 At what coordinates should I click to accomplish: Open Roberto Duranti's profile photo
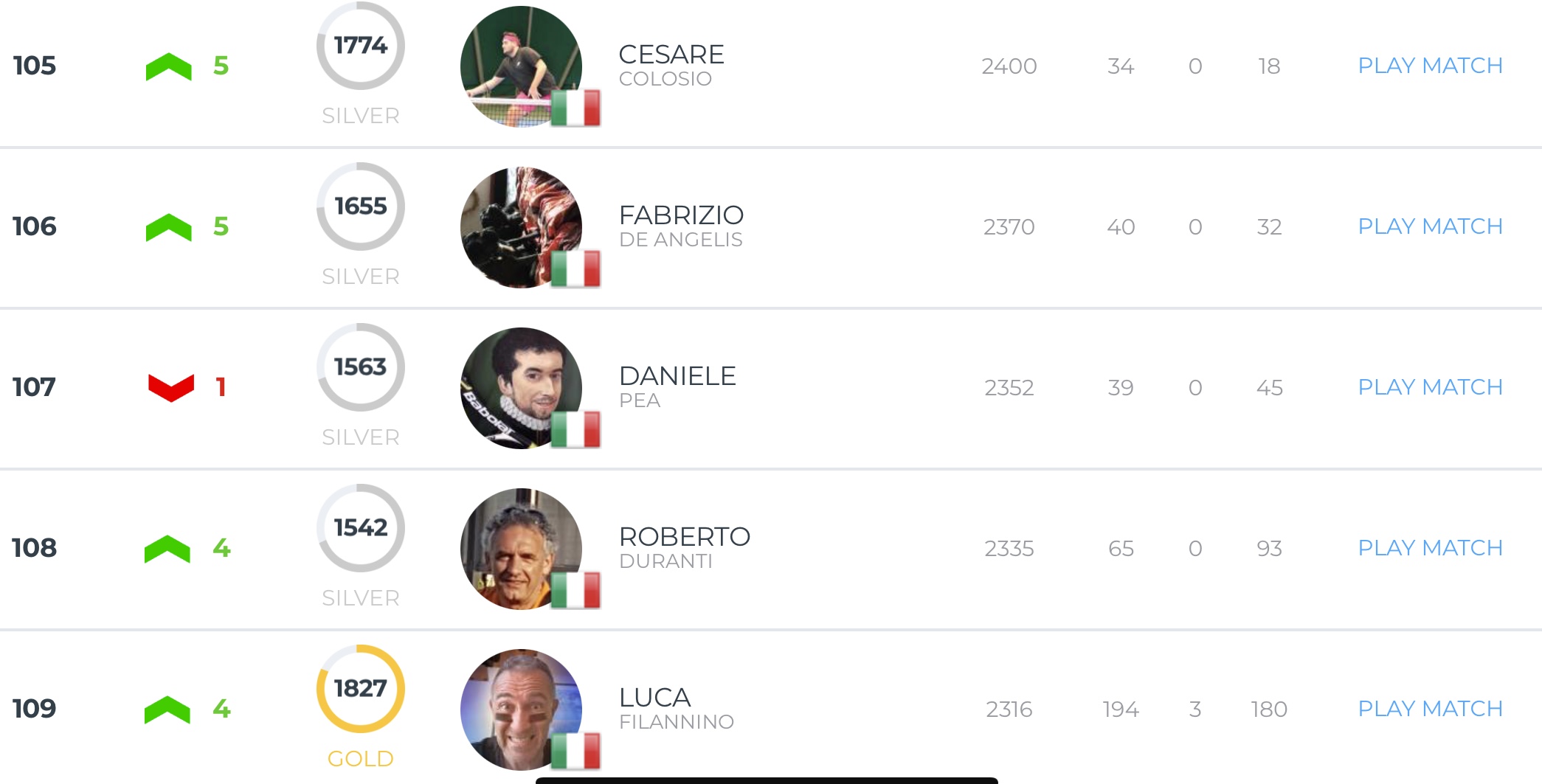click(x=519, y=547)
